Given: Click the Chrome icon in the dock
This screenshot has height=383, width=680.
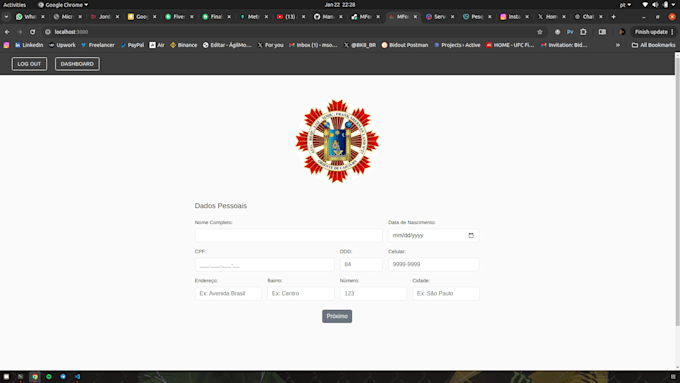Looking at the screenshot, I should (35, 376).
